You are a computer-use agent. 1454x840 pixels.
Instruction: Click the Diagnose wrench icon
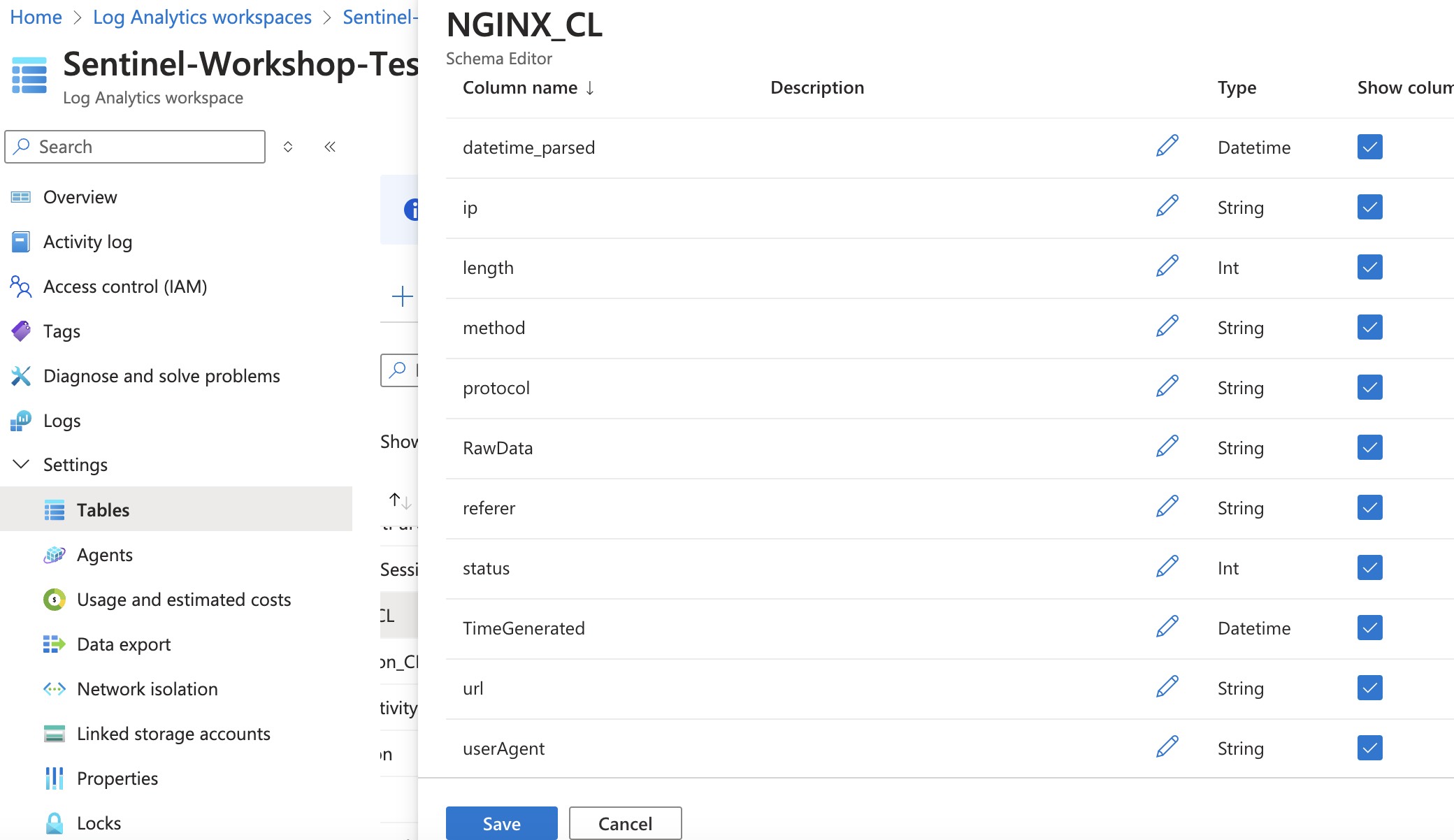click(21, 376)
